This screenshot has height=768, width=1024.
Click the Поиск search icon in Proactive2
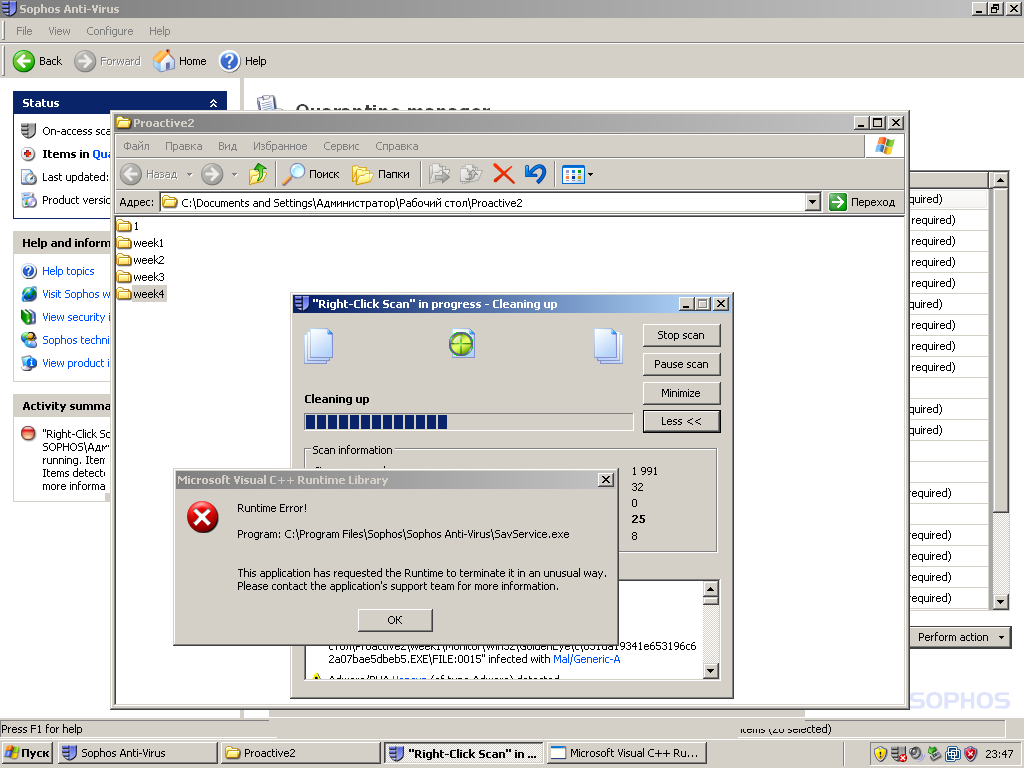pyautogui.click(x=293, y=174)
